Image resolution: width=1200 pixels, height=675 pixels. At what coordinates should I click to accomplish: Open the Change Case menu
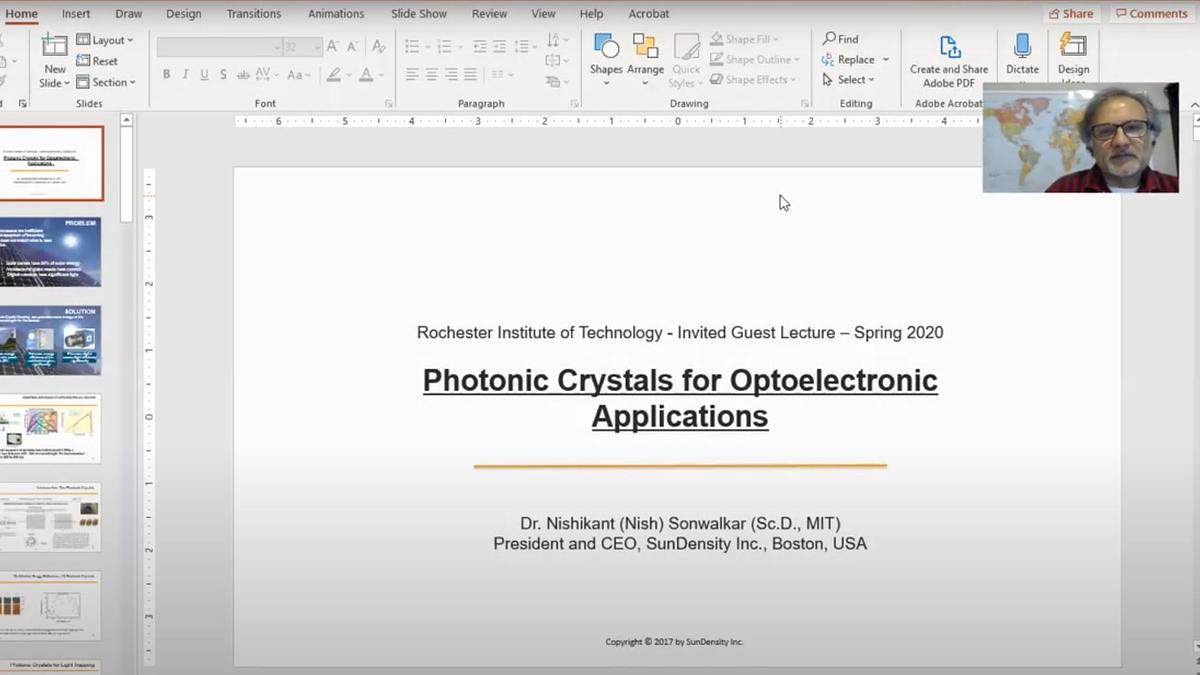pyautogui.click(x=299, y=75)
